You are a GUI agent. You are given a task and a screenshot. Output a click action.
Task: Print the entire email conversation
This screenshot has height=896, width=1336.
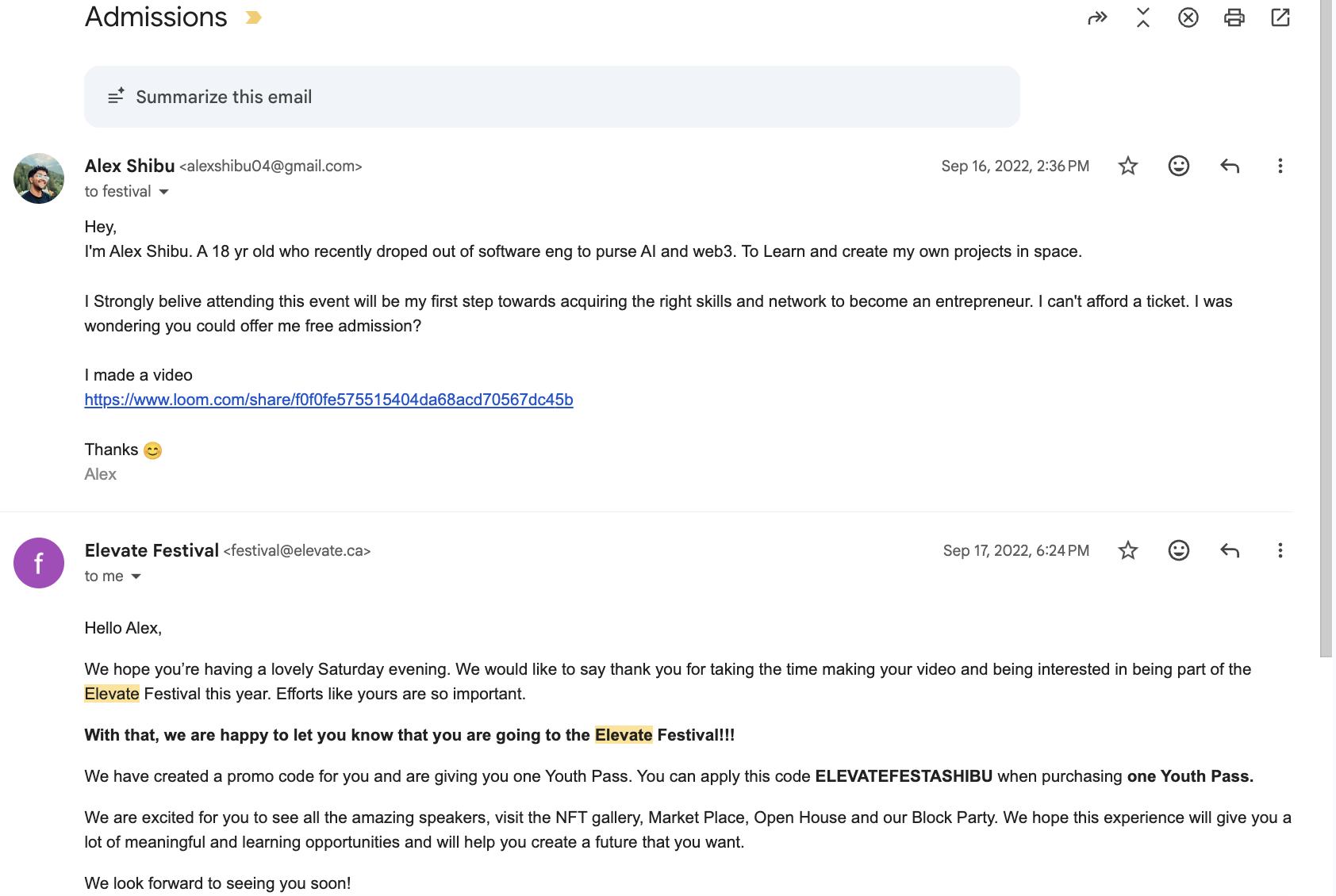1234,17
